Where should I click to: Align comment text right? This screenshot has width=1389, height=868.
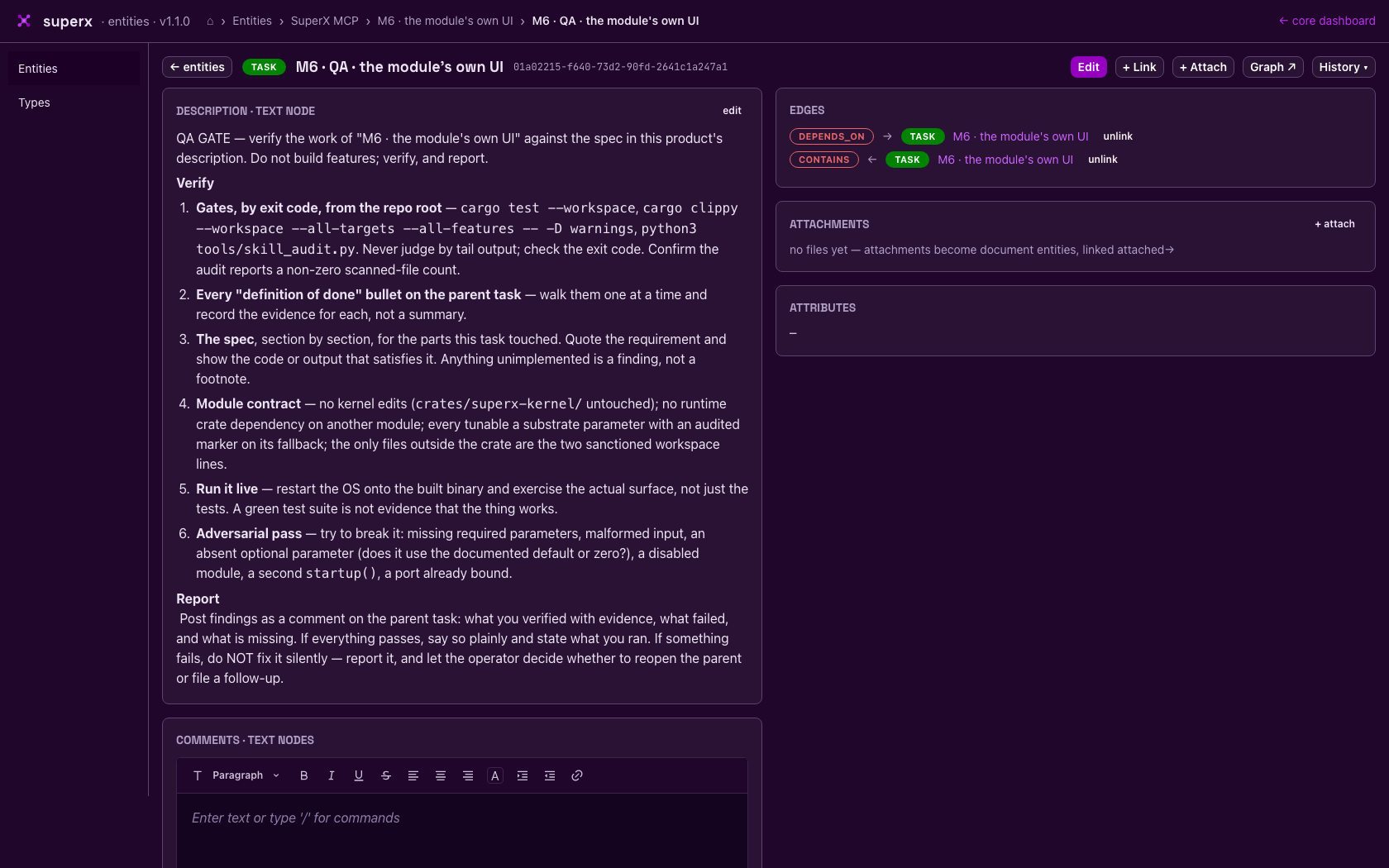(x=468, y=775)
